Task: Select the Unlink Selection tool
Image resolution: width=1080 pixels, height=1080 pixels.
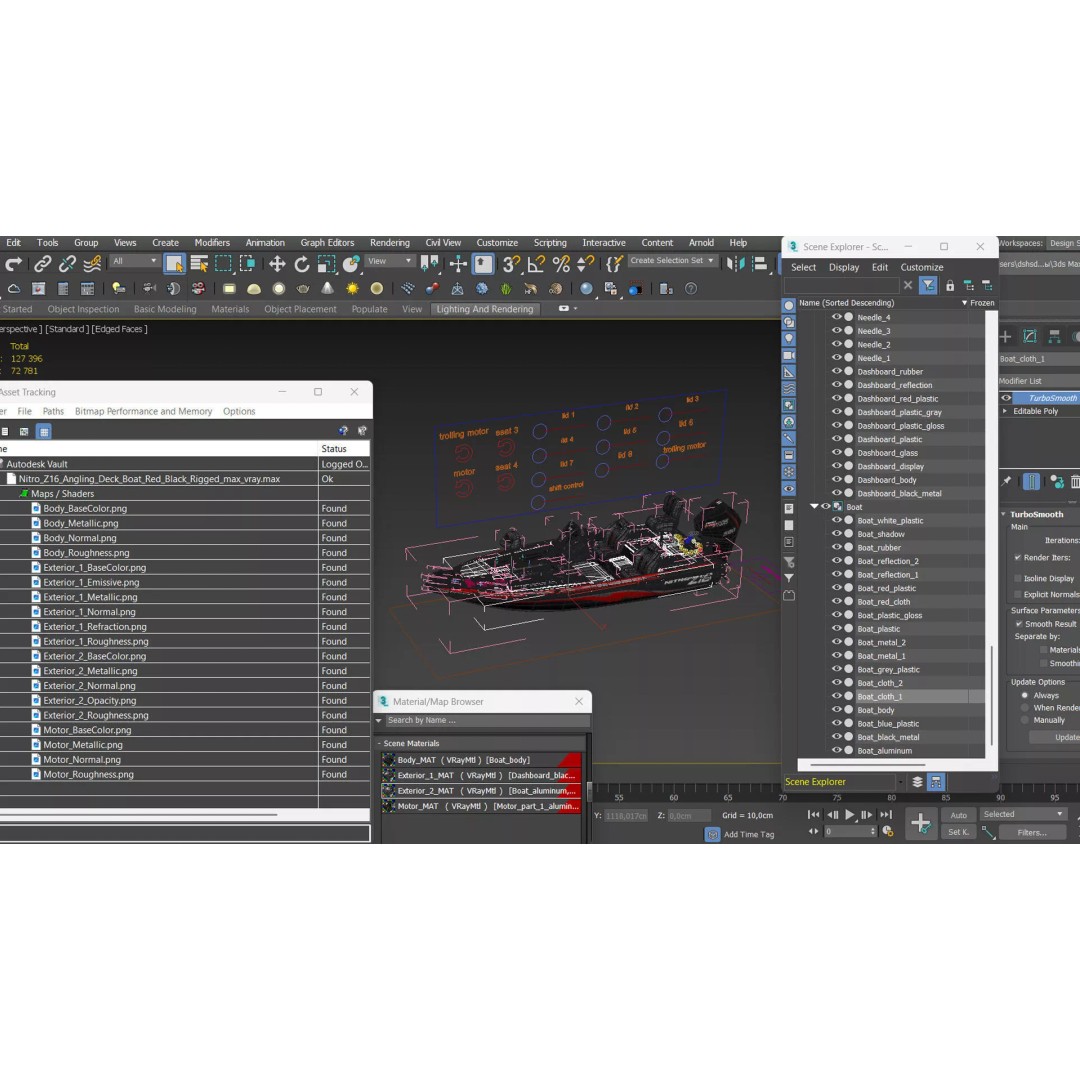Action: pyautogui.click(x=67, y=264)
